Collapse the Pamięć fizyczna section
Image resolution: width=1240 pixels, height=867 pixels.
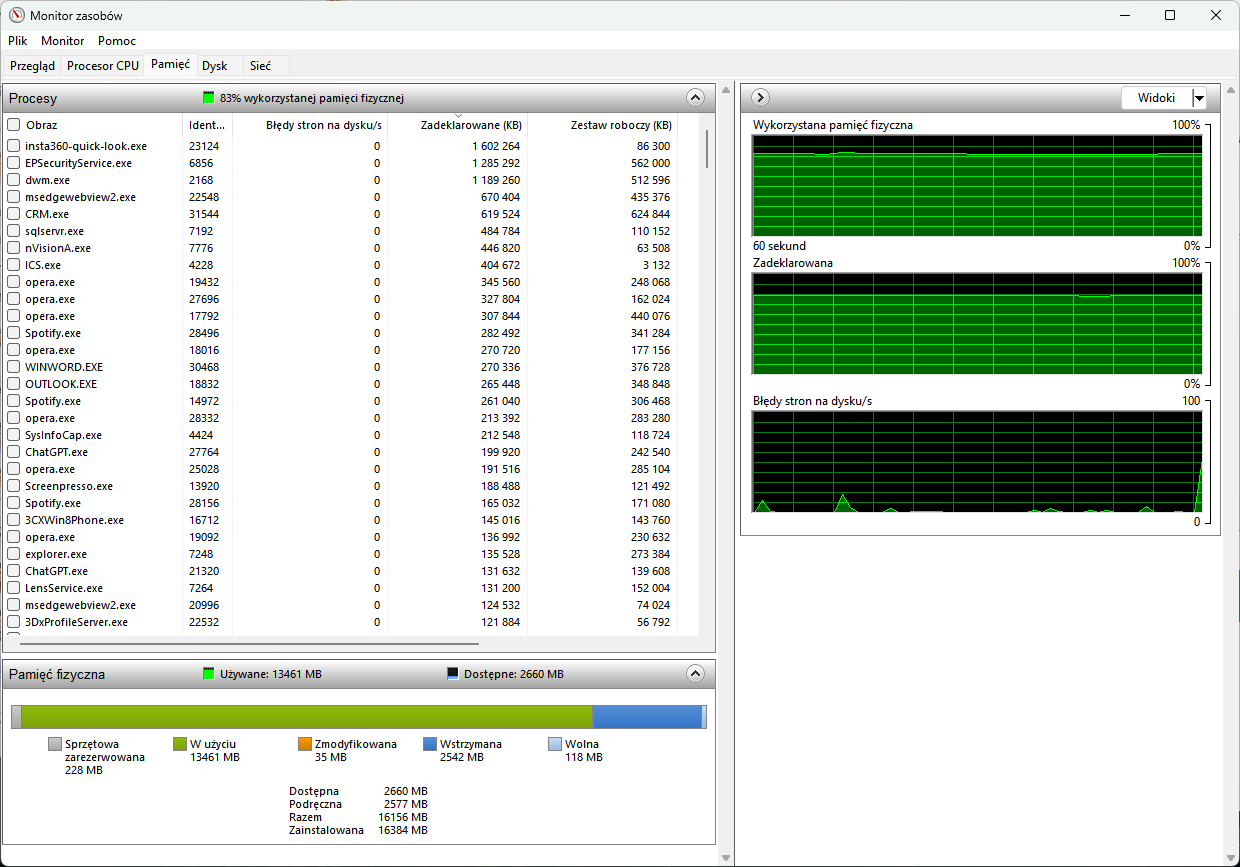pos(696,674)
